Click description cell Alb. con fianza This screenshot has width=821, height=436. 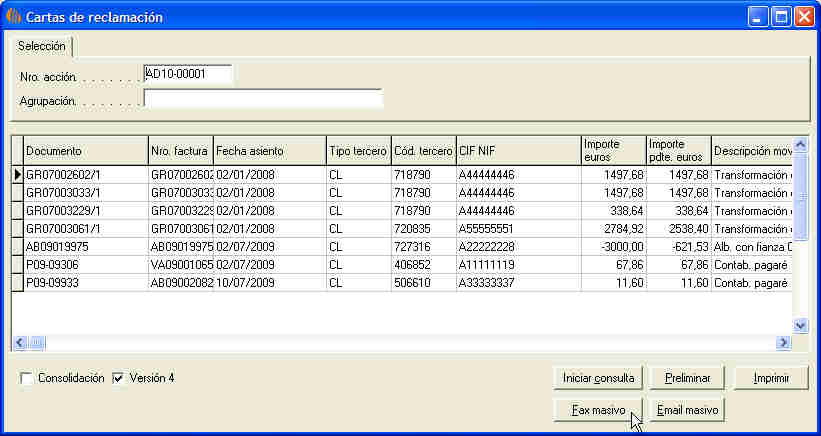click(x=752, y=247)
